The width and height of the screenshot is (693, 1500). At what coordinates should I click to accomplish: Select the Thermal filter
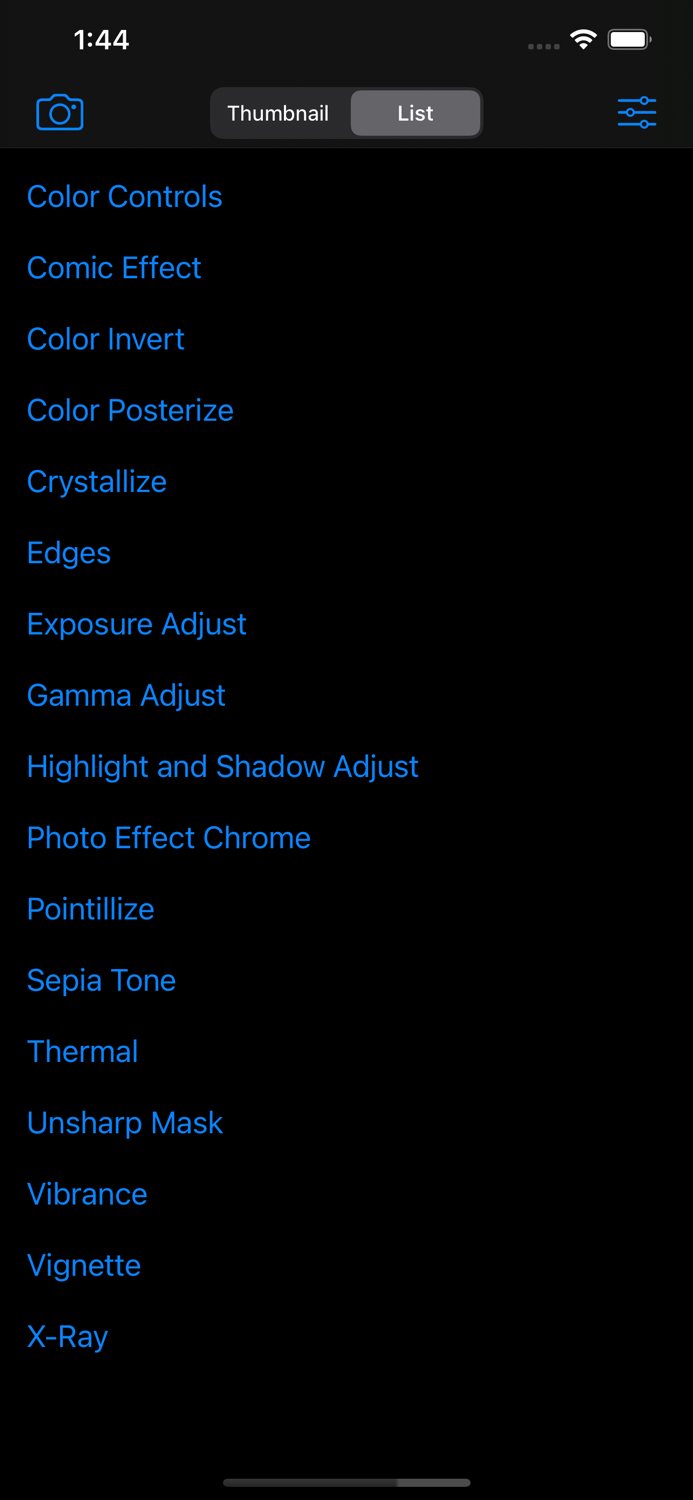[82, 1052]
